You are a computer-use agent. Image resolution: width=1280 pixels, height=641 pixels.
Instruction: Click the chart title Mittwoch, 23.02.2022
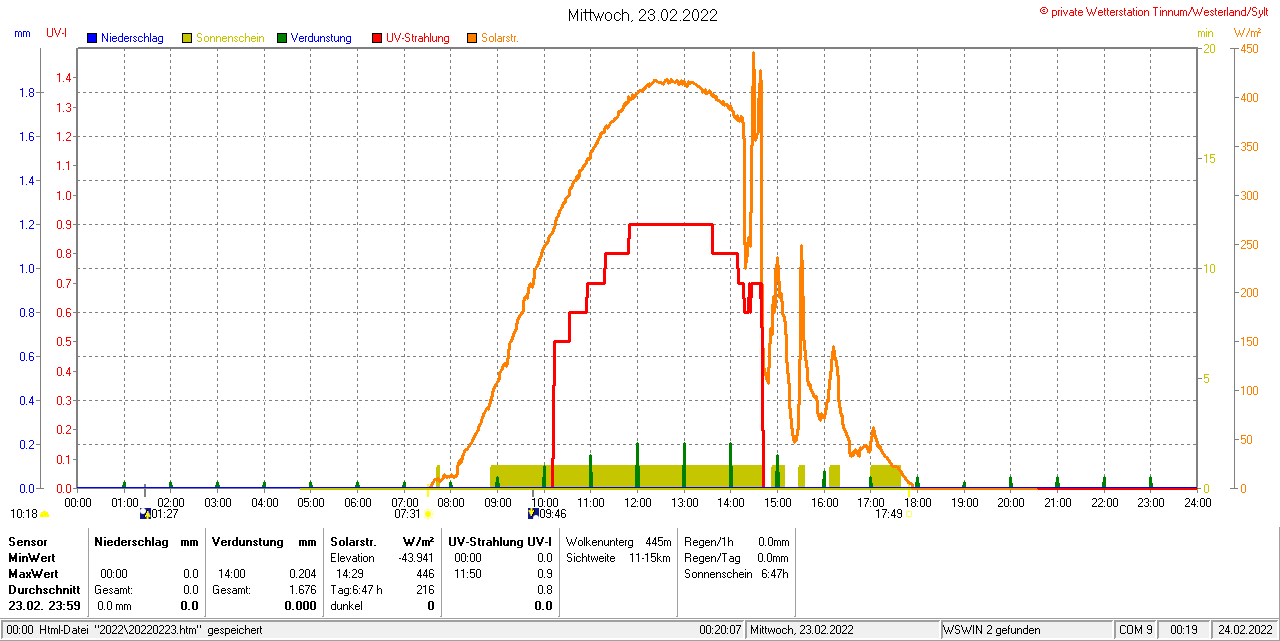tap(642, 15)
